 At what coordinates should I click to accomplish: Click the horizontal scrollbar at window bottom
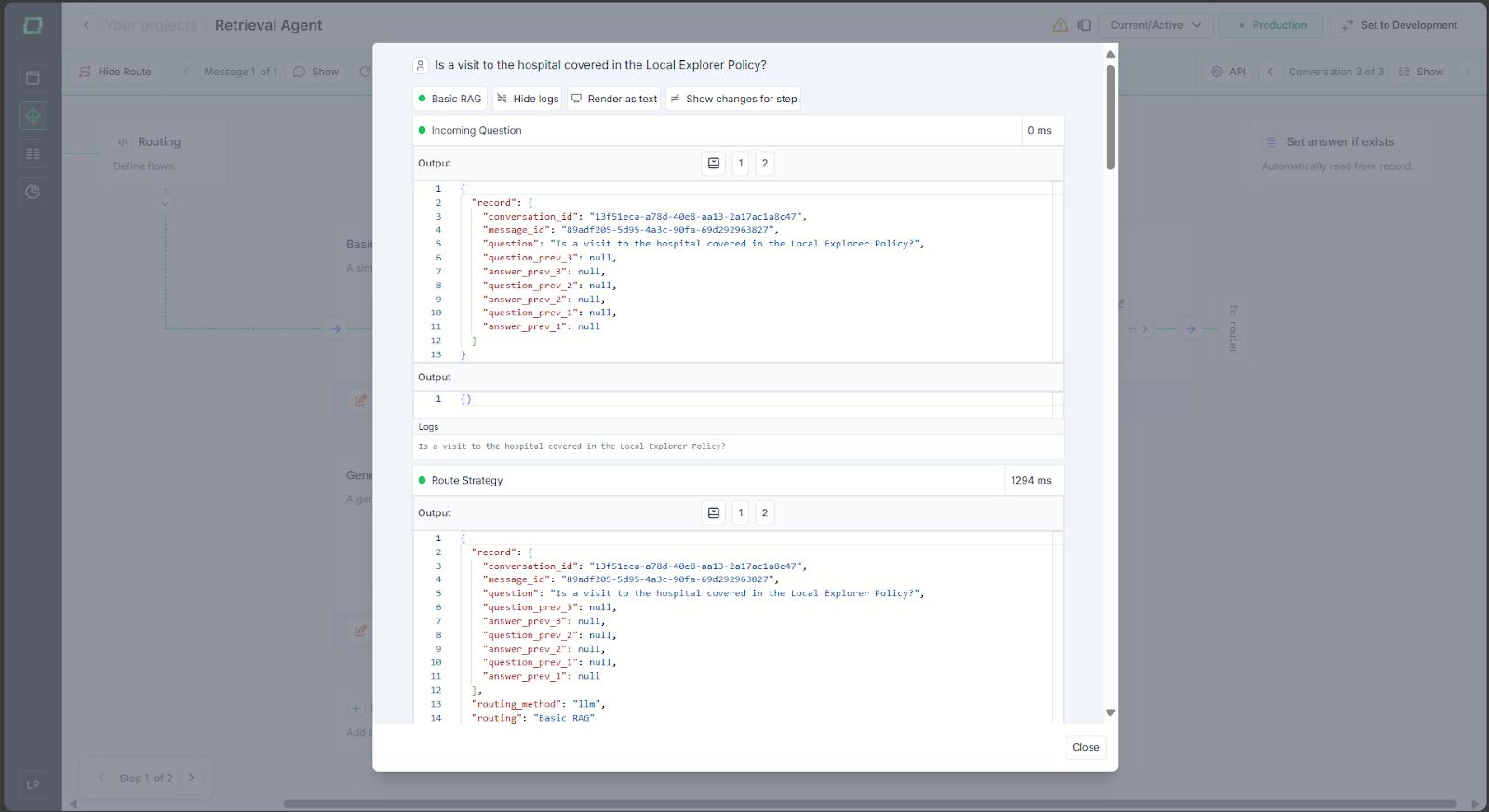point(870,804)
